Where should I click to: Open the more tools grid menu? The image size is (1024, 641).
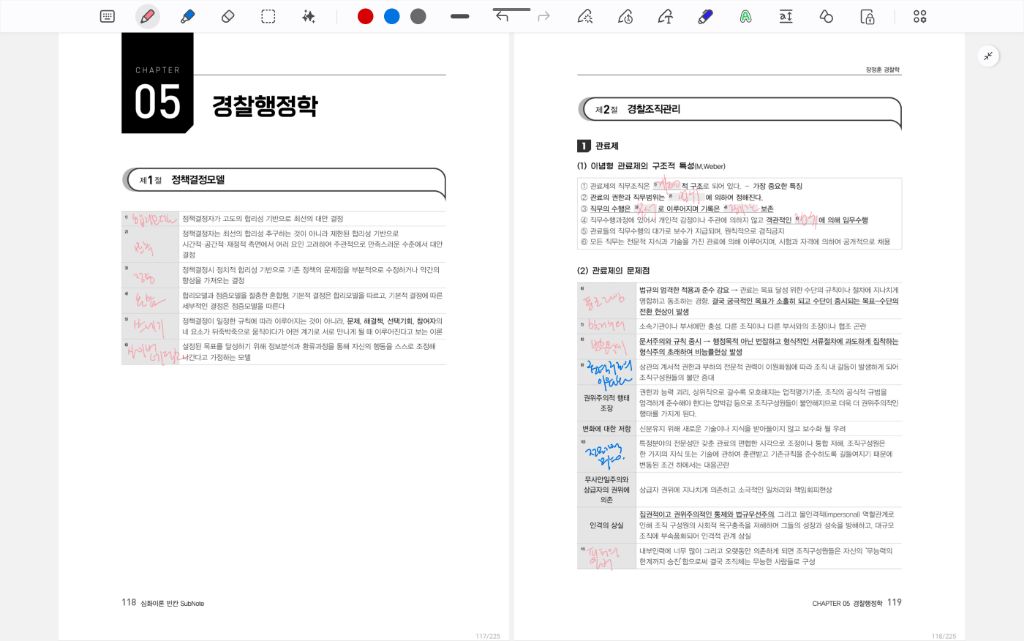click(920, 16)
